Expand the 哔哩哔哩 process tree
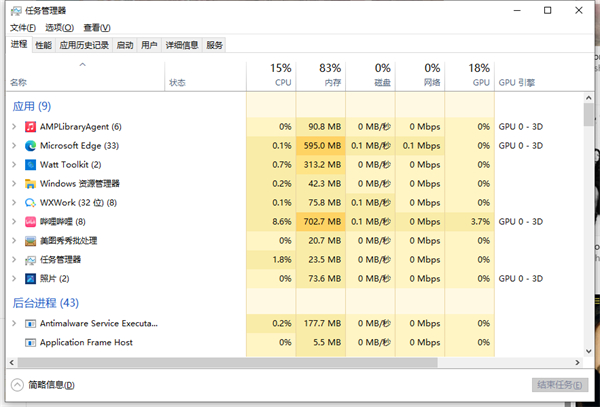600x407 pixels. (13, 221)
